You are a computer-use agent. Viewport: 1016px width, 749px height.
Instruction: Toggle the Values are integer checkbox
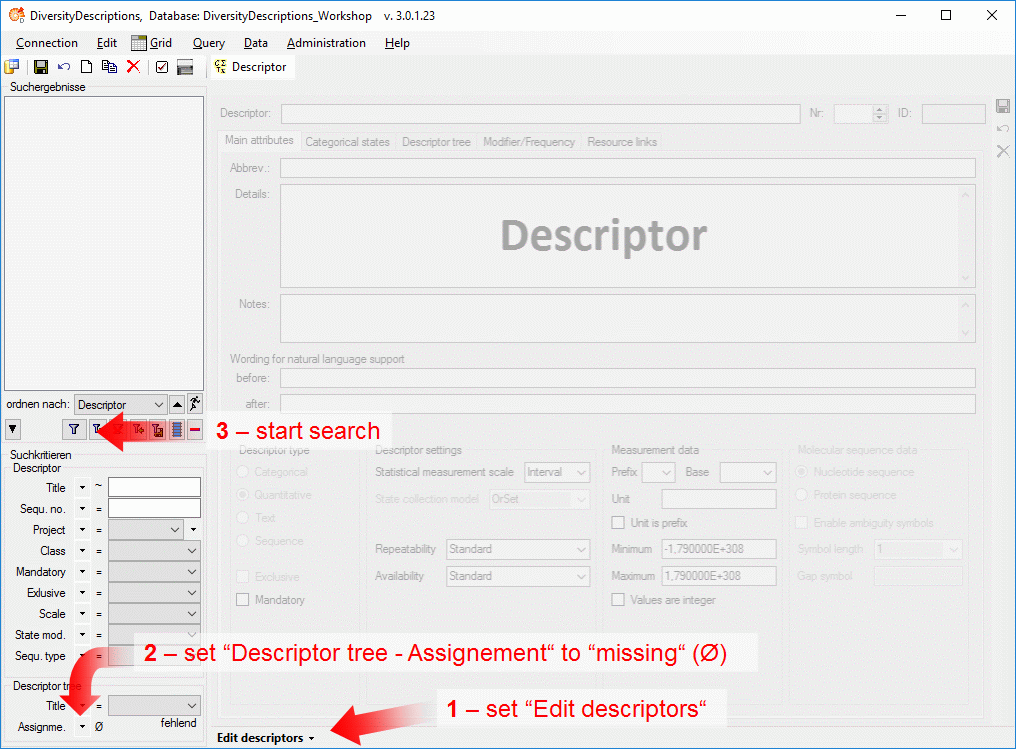click(618, 600)
